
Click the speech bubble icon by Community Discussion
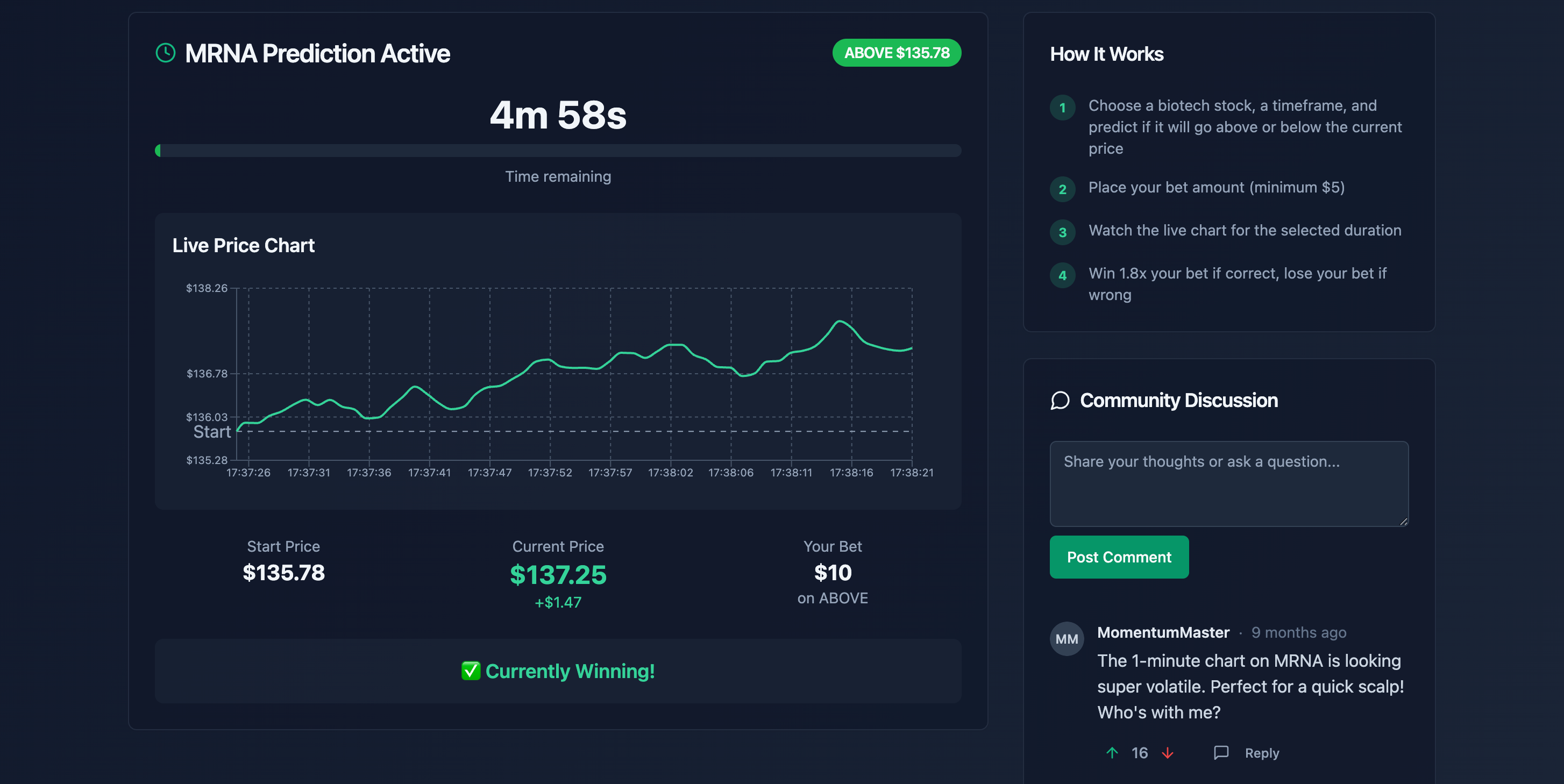[1060, 401]
